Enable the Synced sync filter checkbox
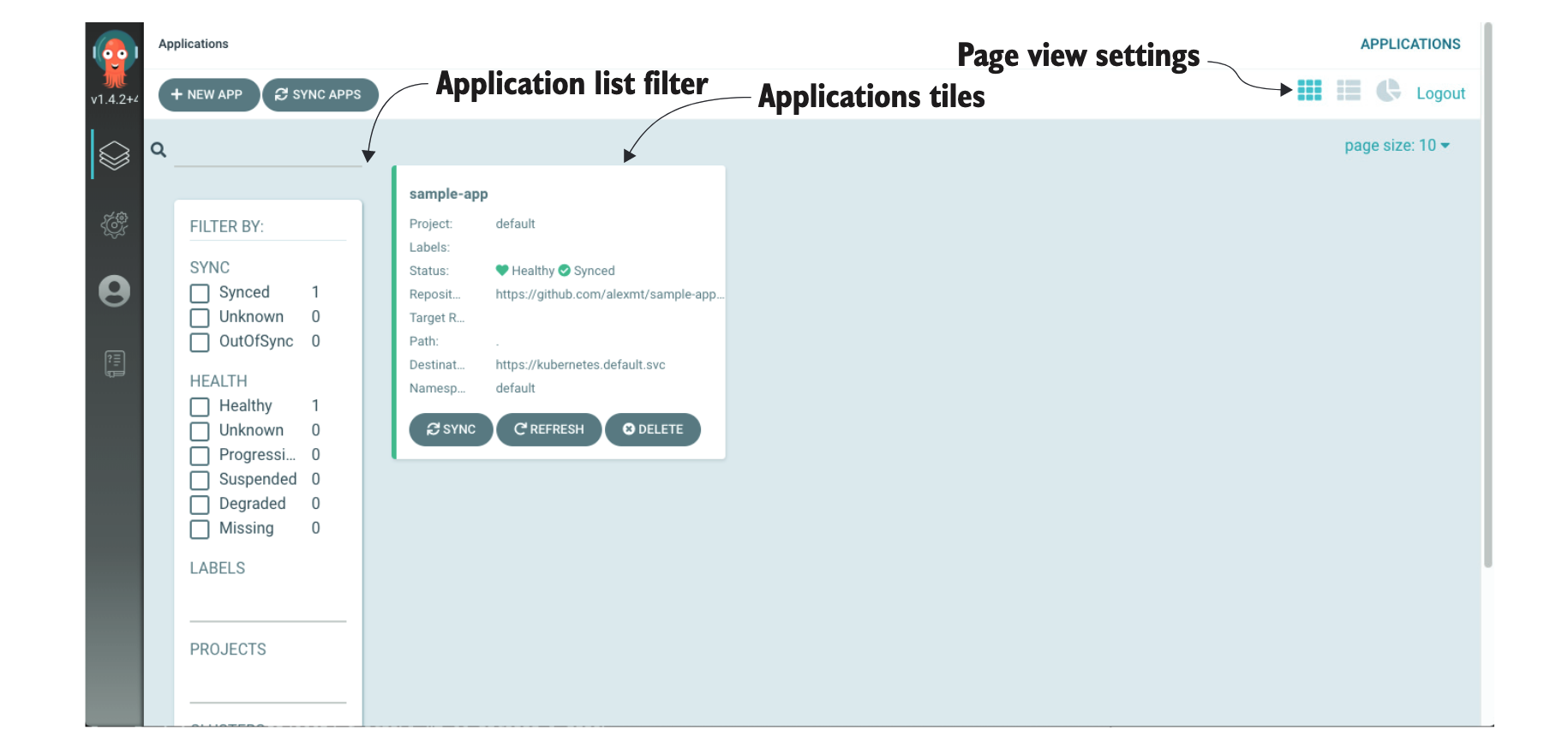The width and height of the screenshot is (1568, 754). click(200, 294)
